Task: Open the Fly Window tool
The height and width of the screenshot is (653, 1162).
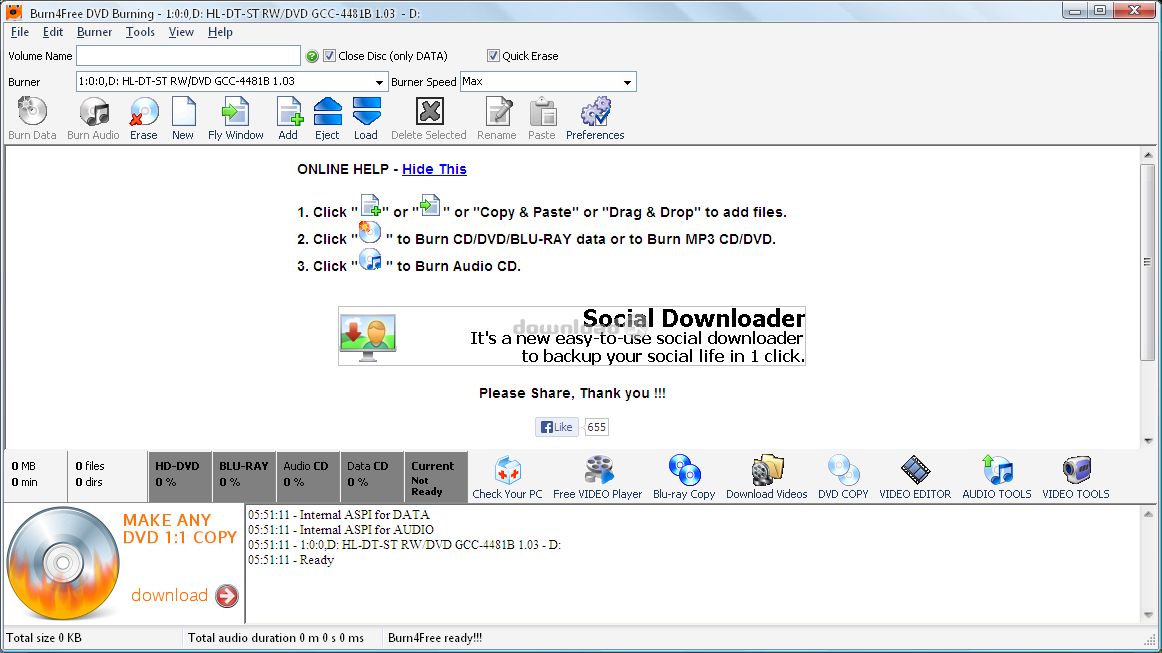Action: pyautogui.click(x=235, y=112)
